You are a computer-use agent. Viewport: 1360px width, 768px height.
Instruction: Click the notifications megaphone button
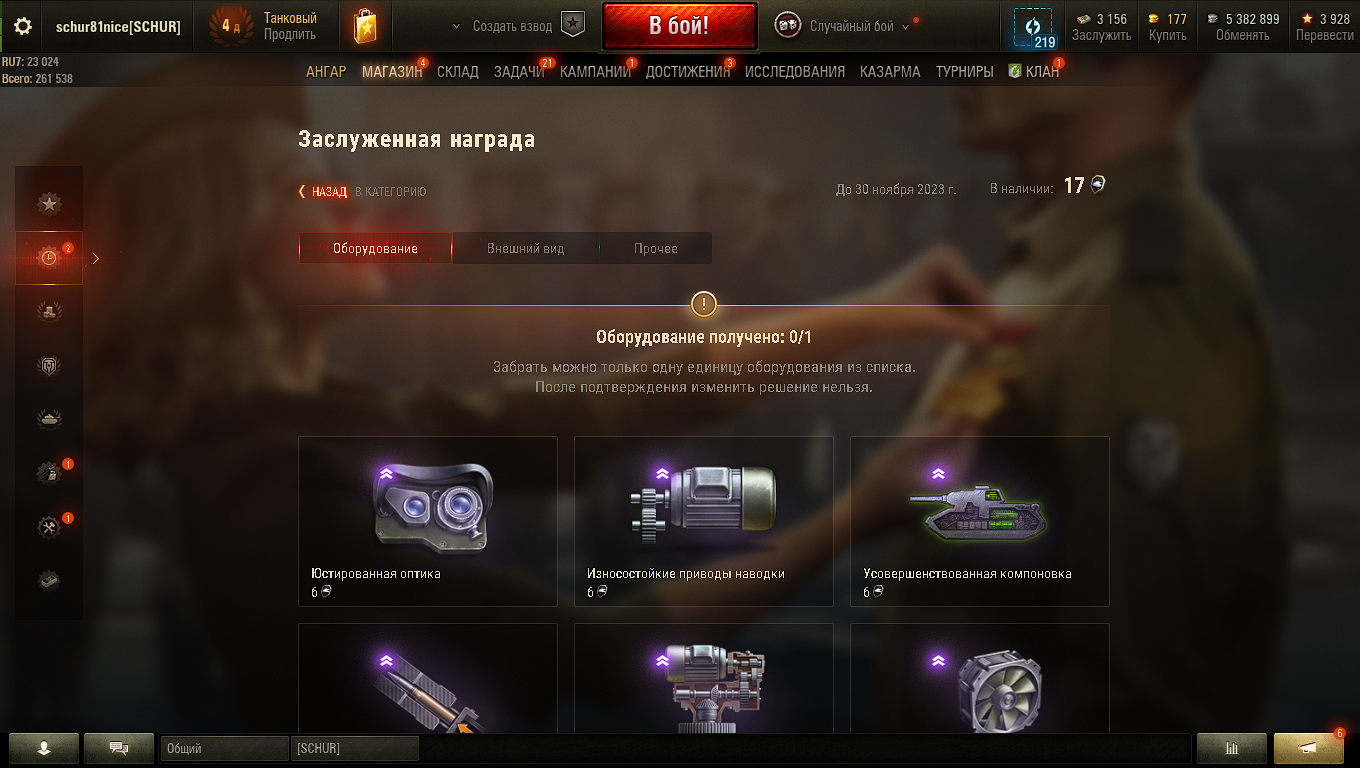[1308, 747]
